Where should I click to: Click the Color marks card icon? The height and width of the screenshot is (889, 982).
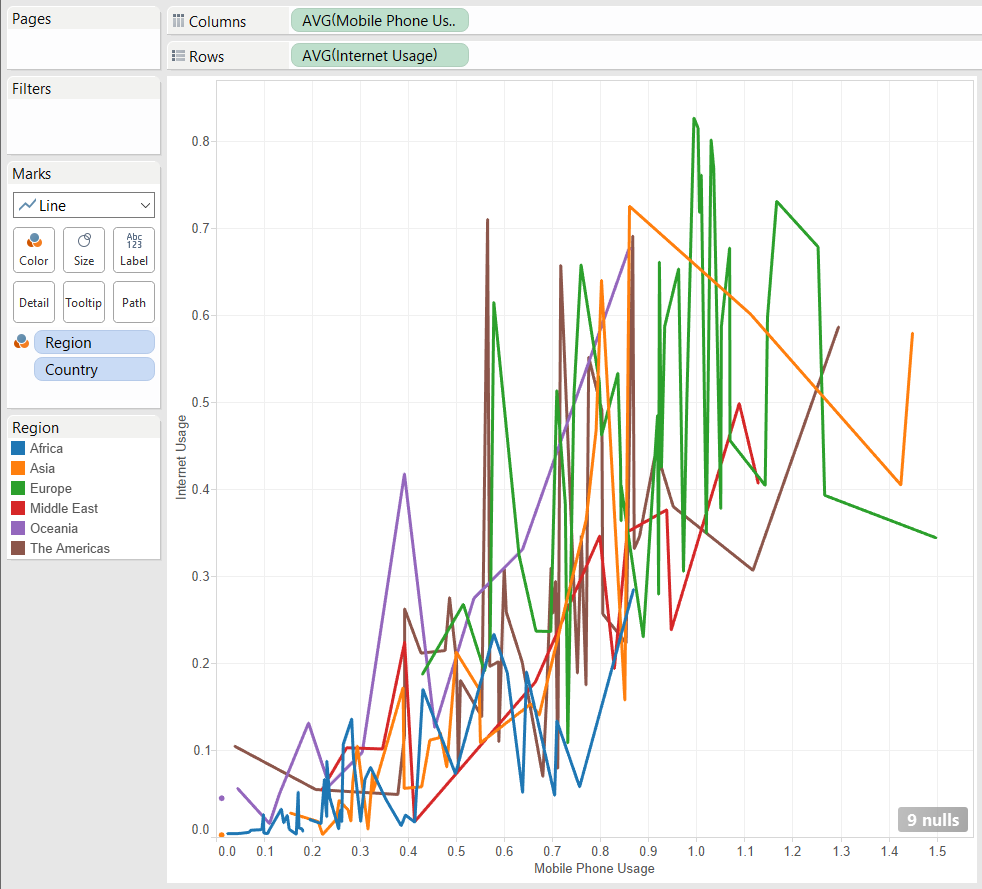coord(33,241)
